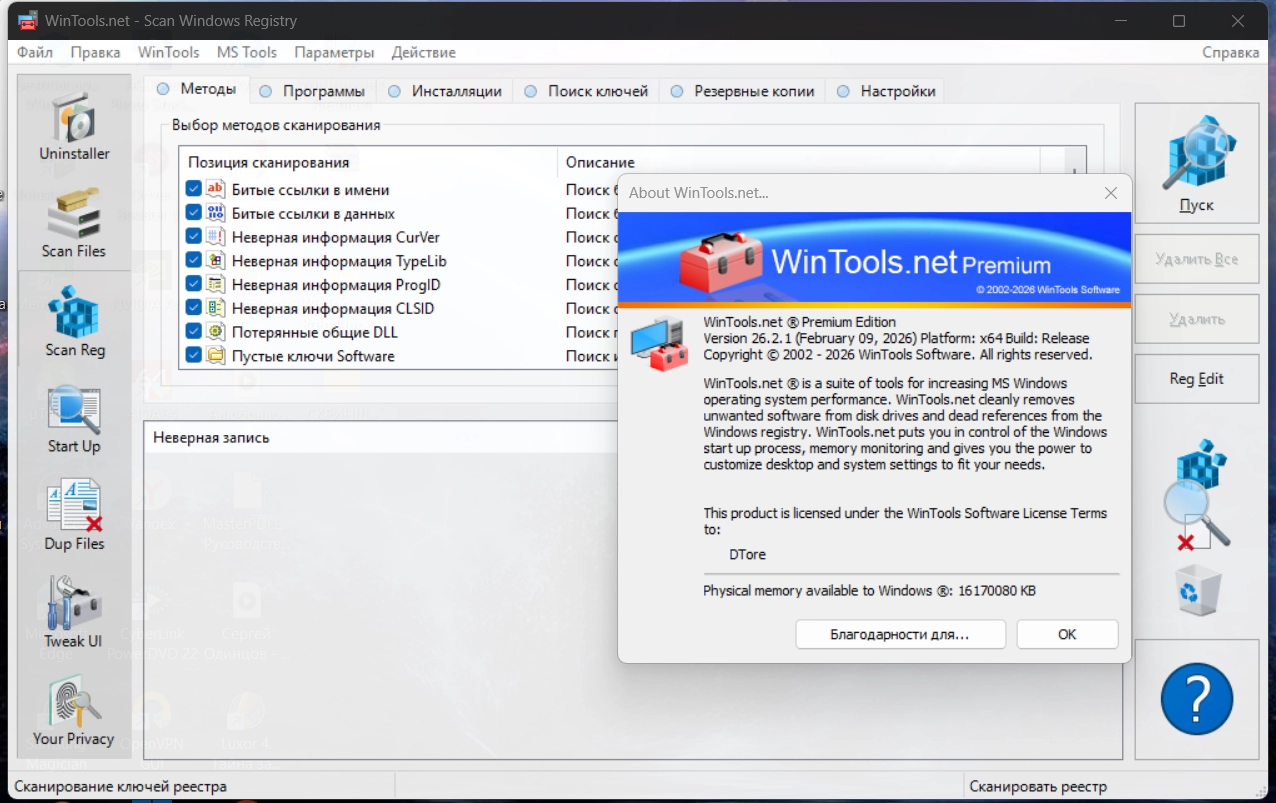Click the recycle bin icon
Viewport: 1276px width, 803px height.
[1196, 590]
